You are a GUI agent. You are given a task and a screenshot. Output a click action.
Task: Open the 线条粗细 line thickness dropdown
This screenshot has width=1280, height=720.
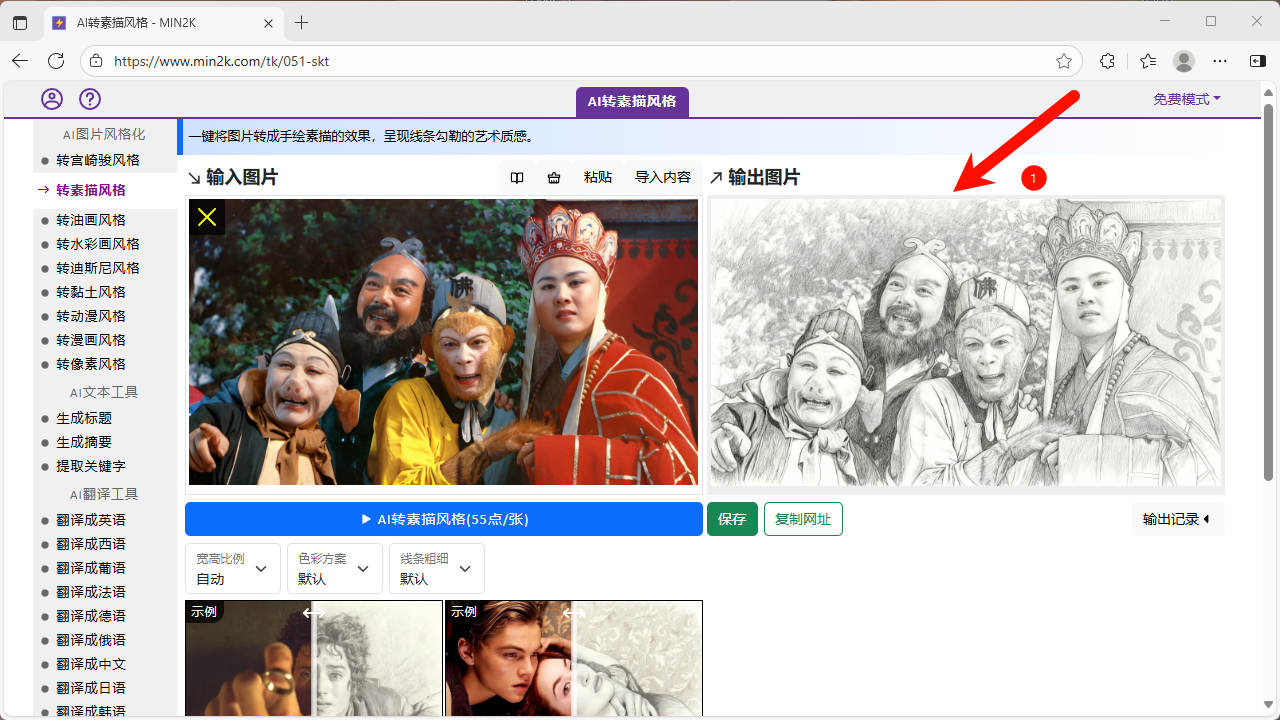pos(436,569)
